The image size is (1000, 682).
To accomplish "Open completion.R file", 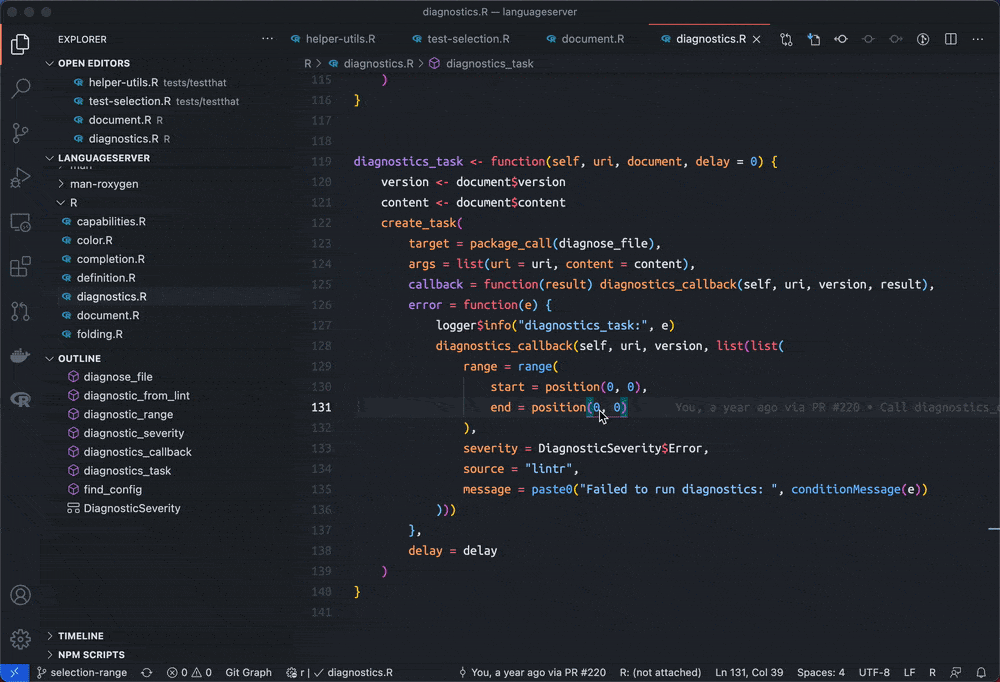I will [110, 259].
